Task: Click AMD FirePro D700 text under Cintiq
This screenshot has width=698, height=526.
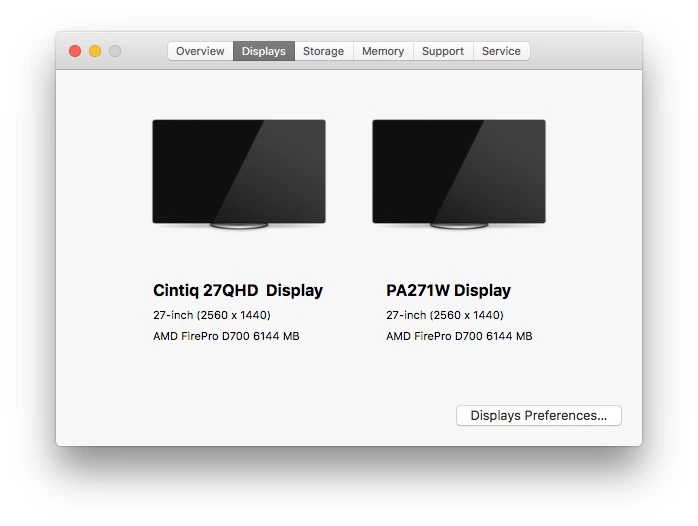Action: tap(226, 336)
